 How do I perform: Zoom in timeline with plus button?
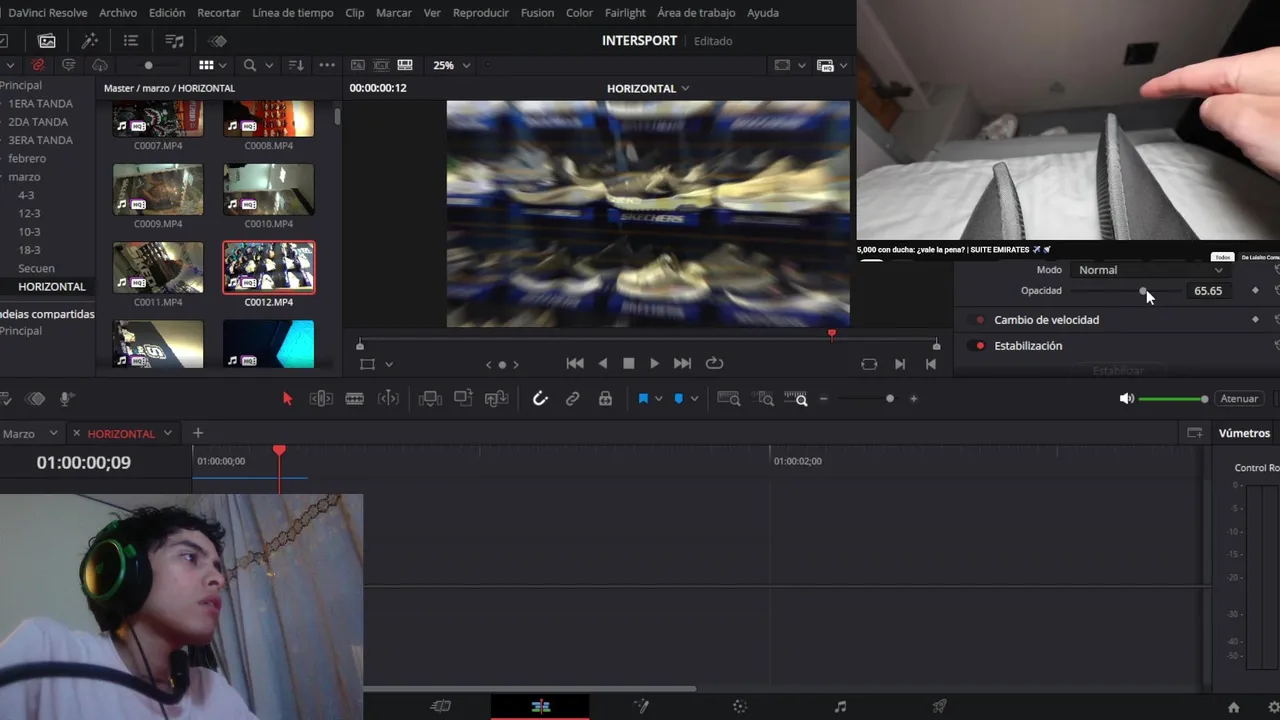point(913,399)
